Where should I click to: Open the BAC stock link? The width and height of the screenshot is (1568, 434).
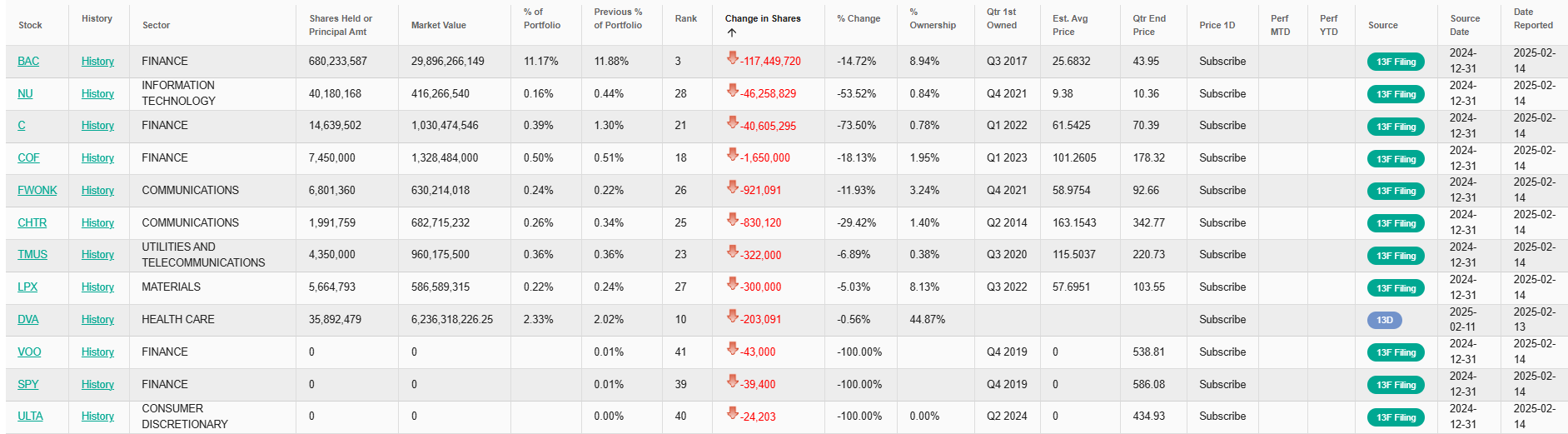click(x=28, y=61)
